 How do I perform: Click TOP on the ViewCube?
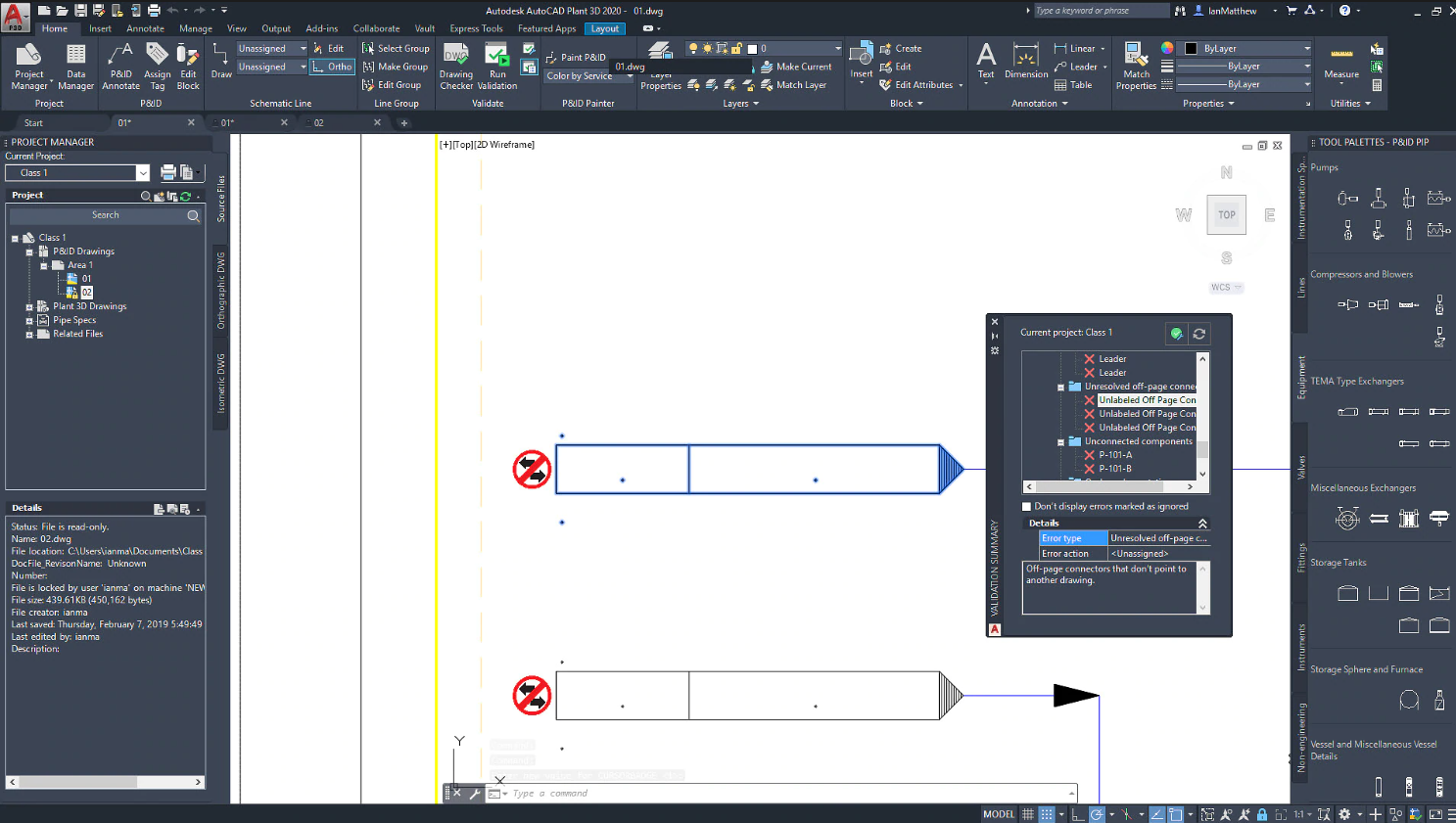point(1226,214)
